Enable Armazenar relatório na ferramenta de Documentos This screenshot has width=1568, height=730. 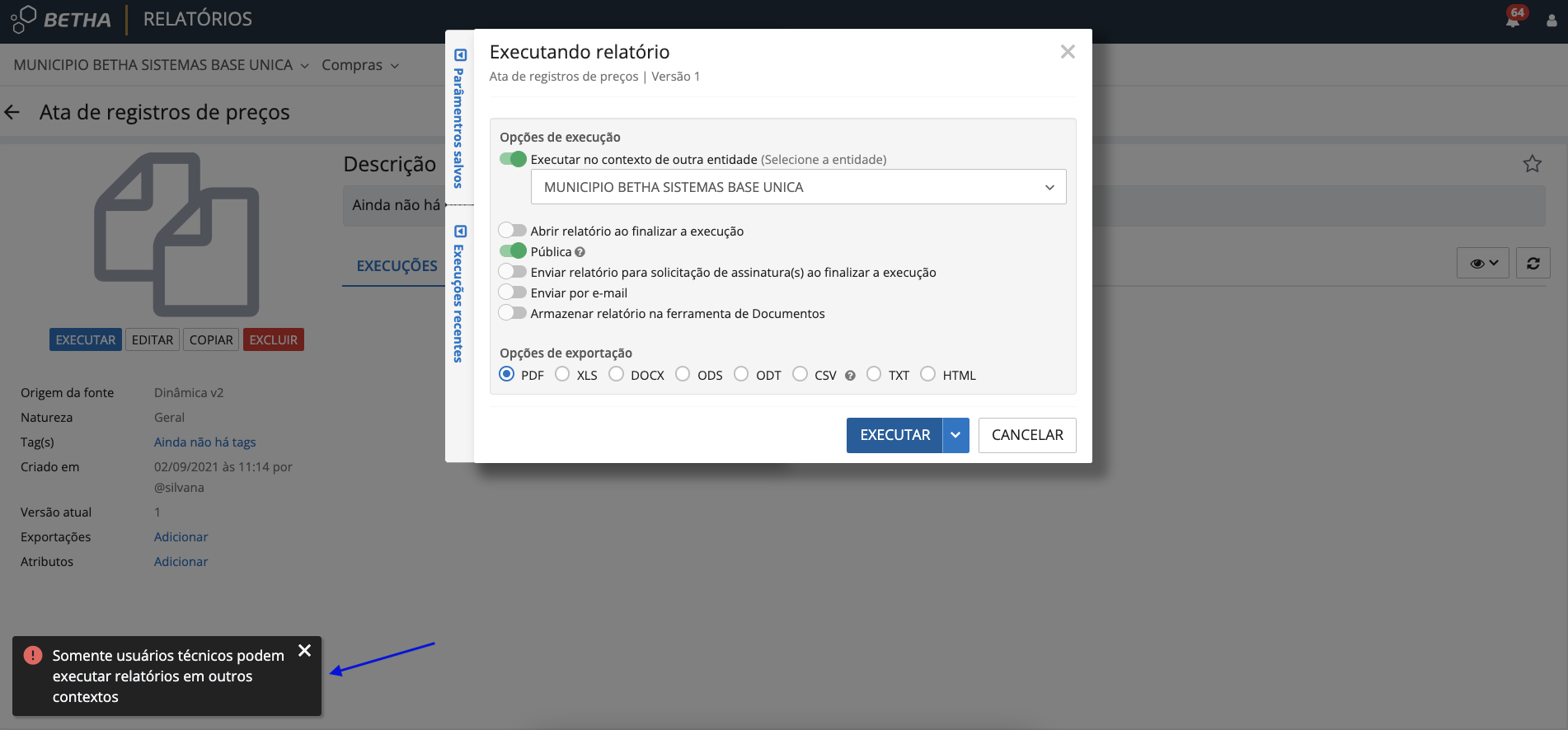[x=513, y=313]
